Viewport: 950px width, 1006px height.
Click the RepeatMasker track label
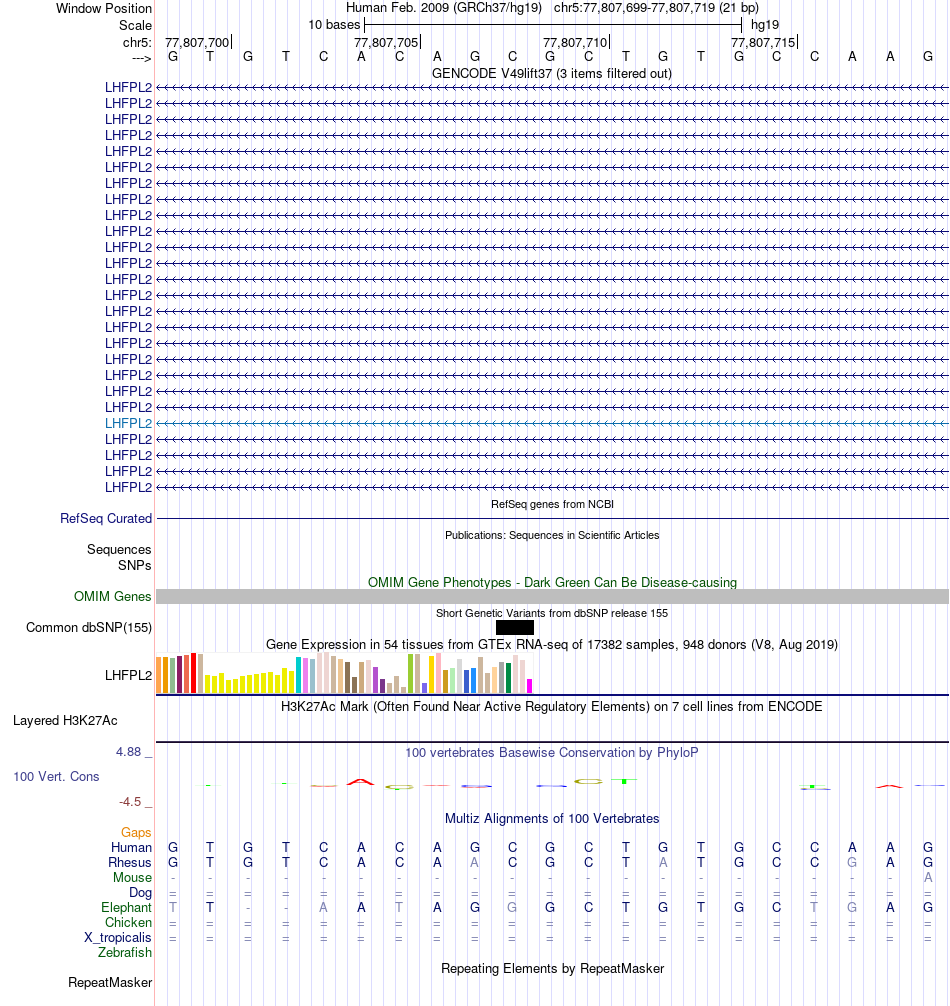click(x=110, y=983)
